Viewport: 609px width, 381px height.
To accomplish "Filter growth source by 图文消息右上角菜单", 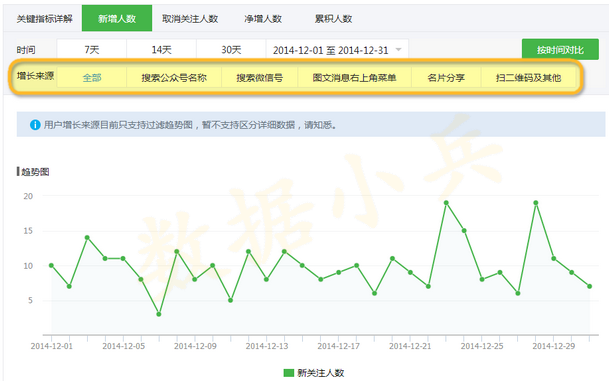I will 354,78.
